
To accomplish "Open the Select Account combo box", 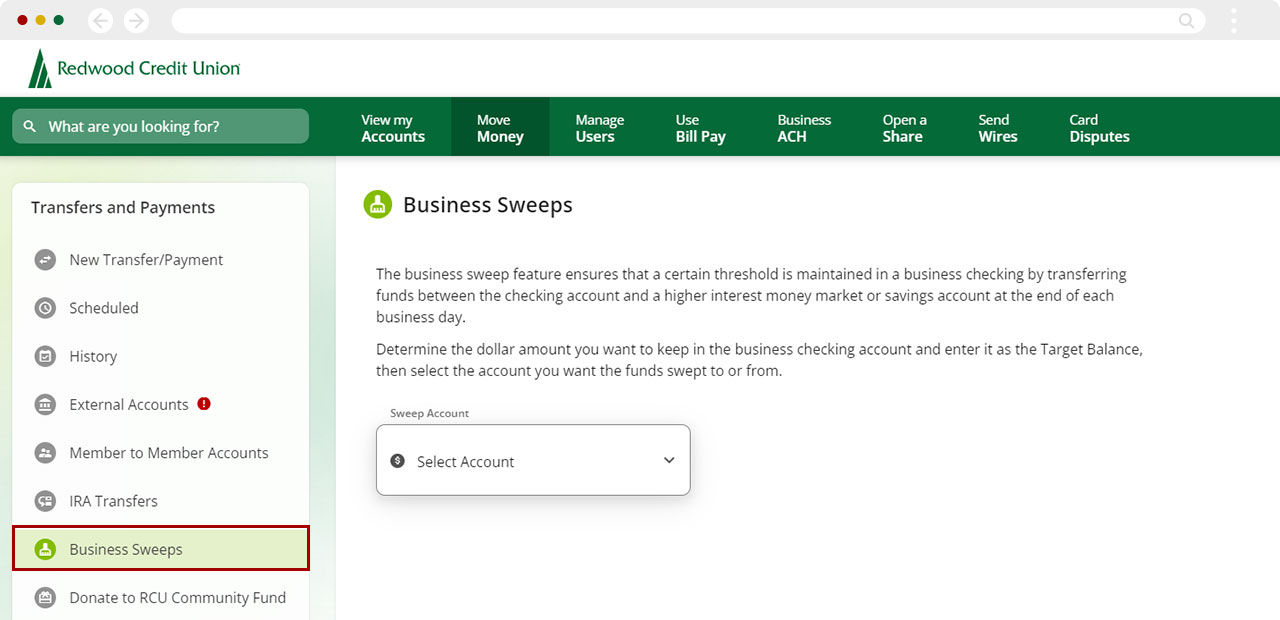I will pos(533,460).
